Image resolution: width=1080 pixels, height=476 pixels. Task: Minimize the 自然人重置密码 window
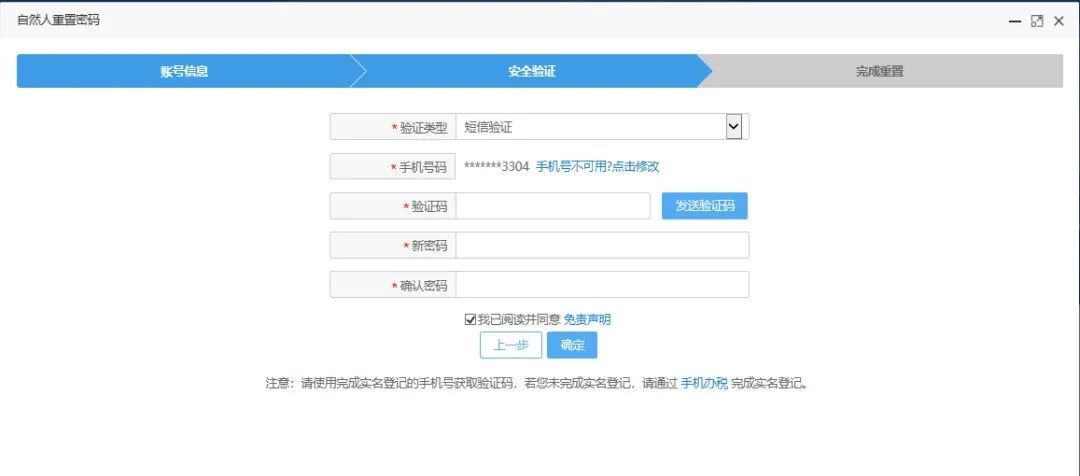tap(1015, 21)
